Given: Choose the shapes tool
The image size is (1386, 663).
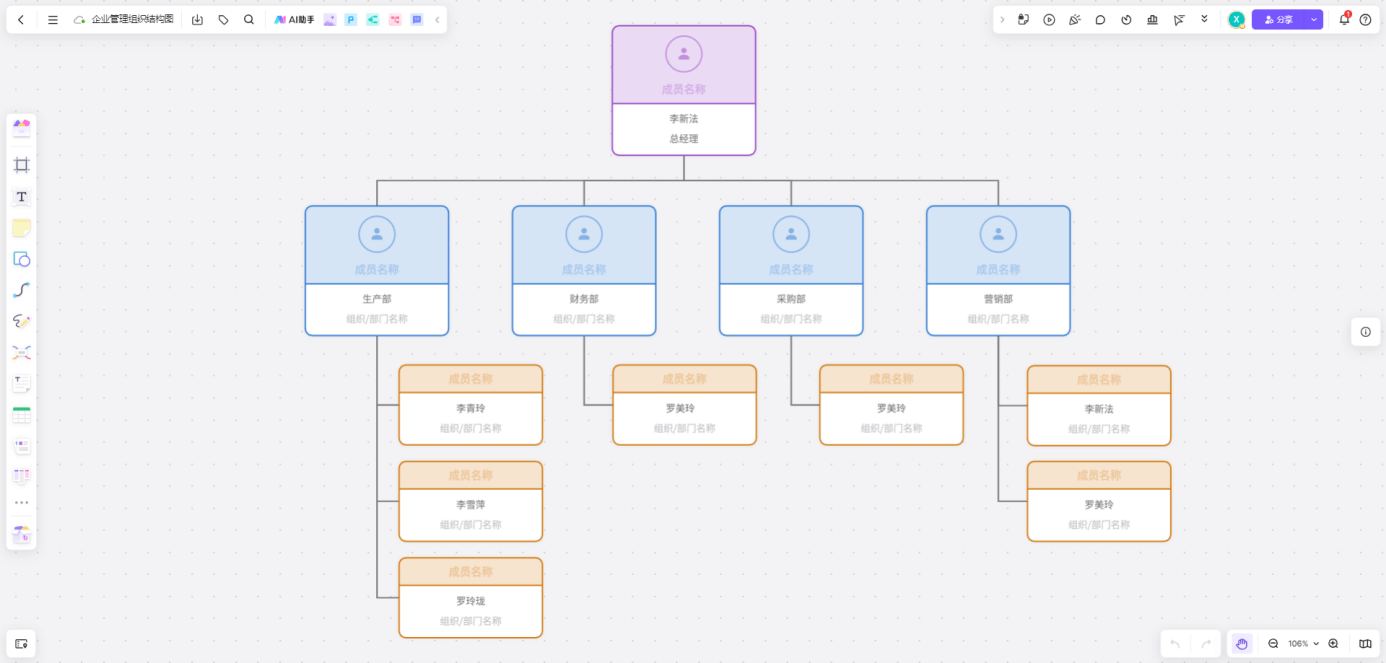Looking at the screenshot, I should click(21, 259).
